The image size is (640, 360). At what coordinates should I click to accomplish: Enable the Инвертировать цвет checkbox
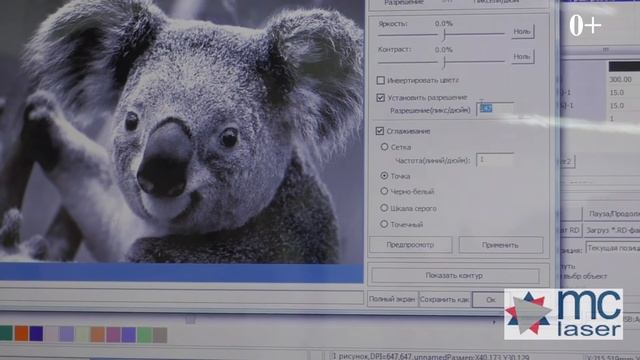[x=380, y=80]
